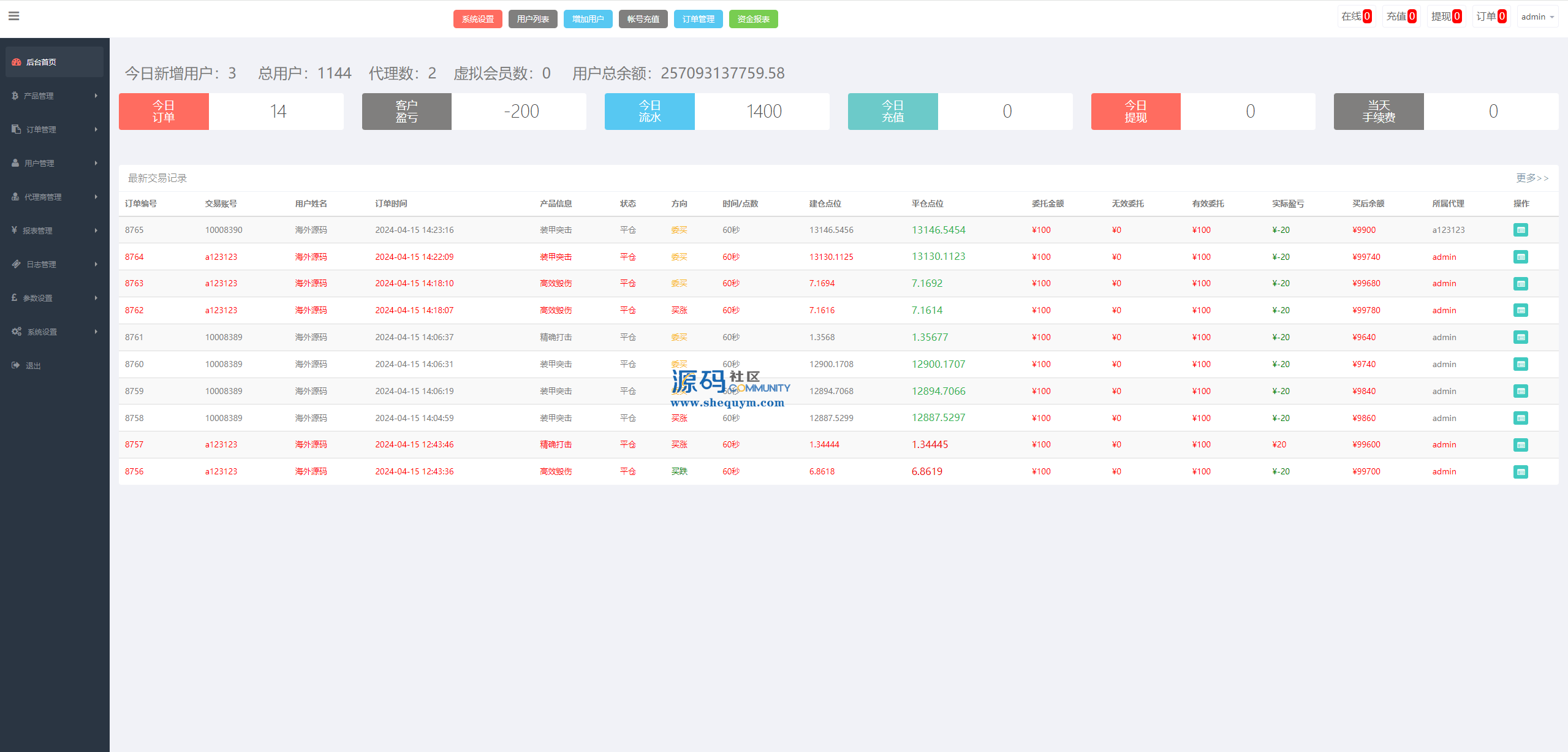The height and width of the screenshot is (752, 1568).
Task: Click the 帐号充值 top button
Action: click(643, 19)
